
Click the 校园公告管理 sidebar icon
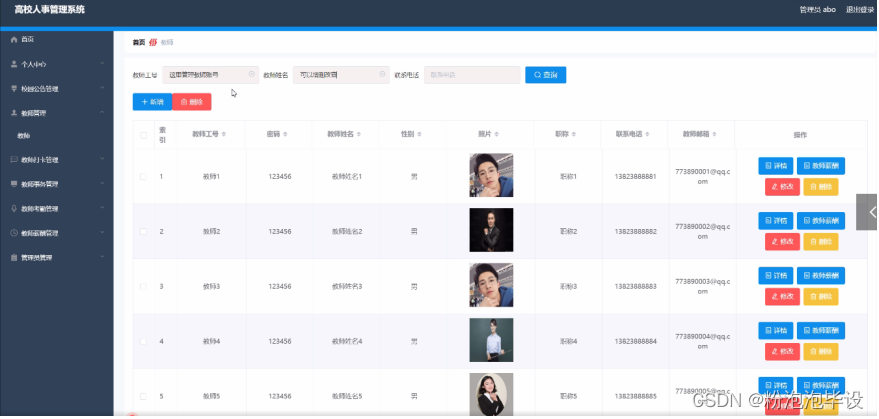[14, 89]
